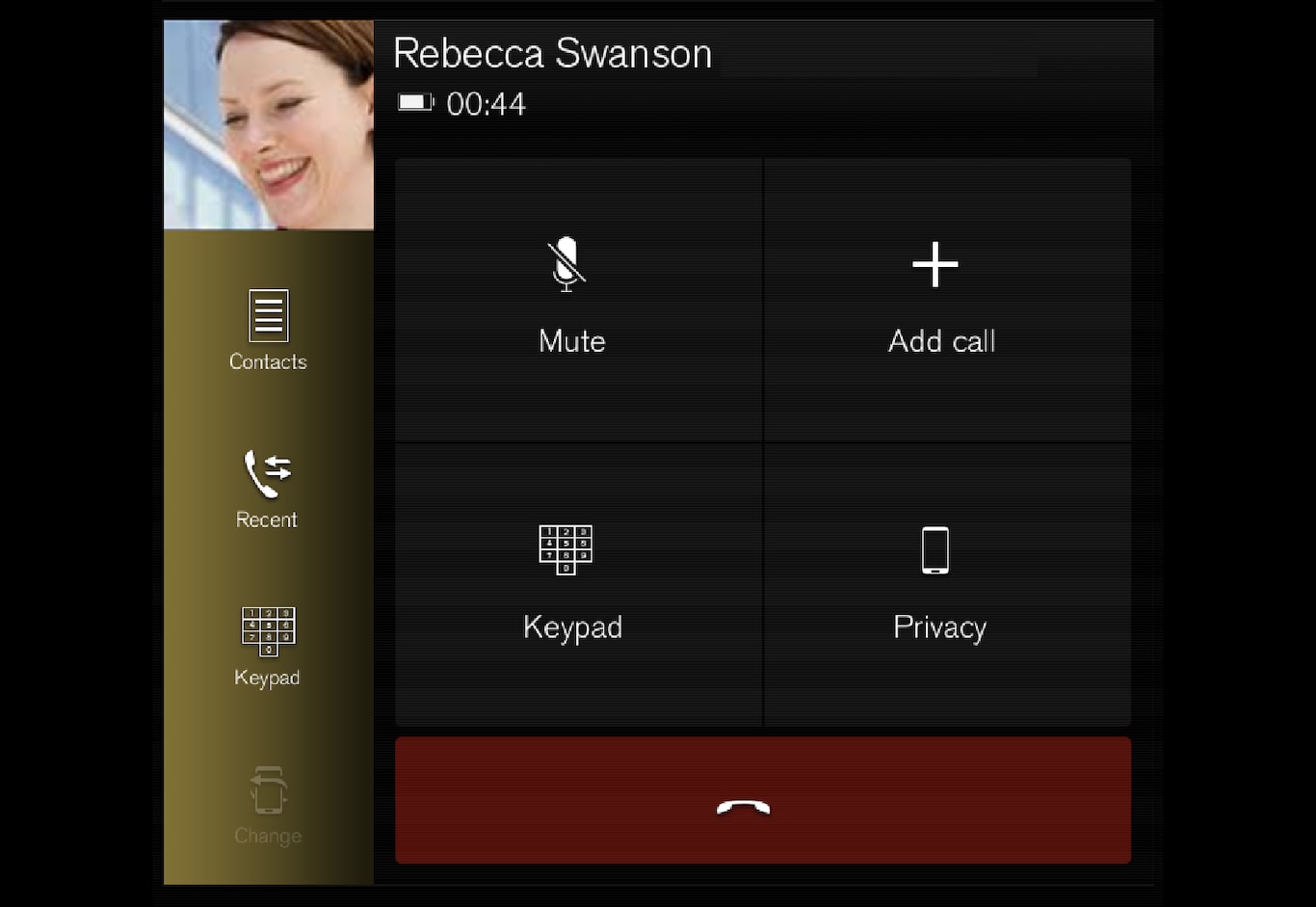Open the in-call Keypad tile

pos(578,585)
